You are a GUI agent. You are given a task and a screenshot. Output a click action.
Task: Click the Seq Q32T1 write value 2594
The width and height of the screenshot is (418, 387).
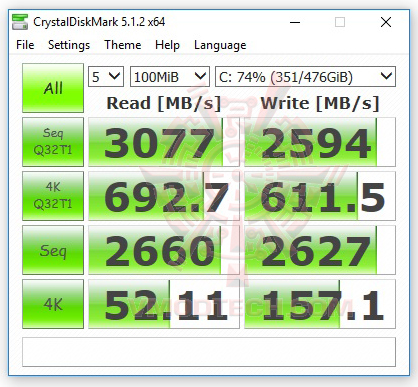(x=320, y=142)
